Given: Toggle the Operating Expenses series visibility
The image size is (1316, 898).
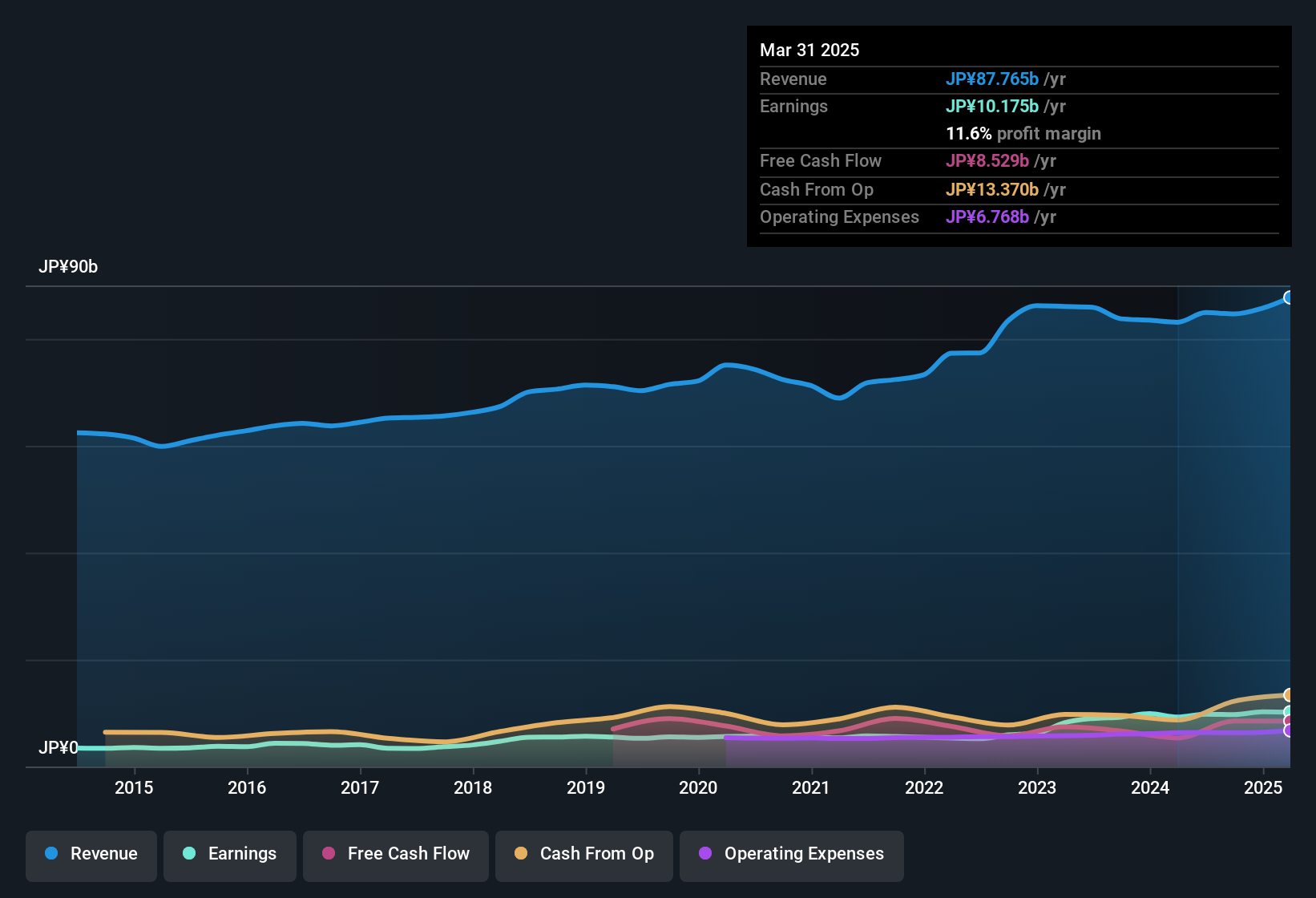Looking at the screenshot, I should pos(791,854).
